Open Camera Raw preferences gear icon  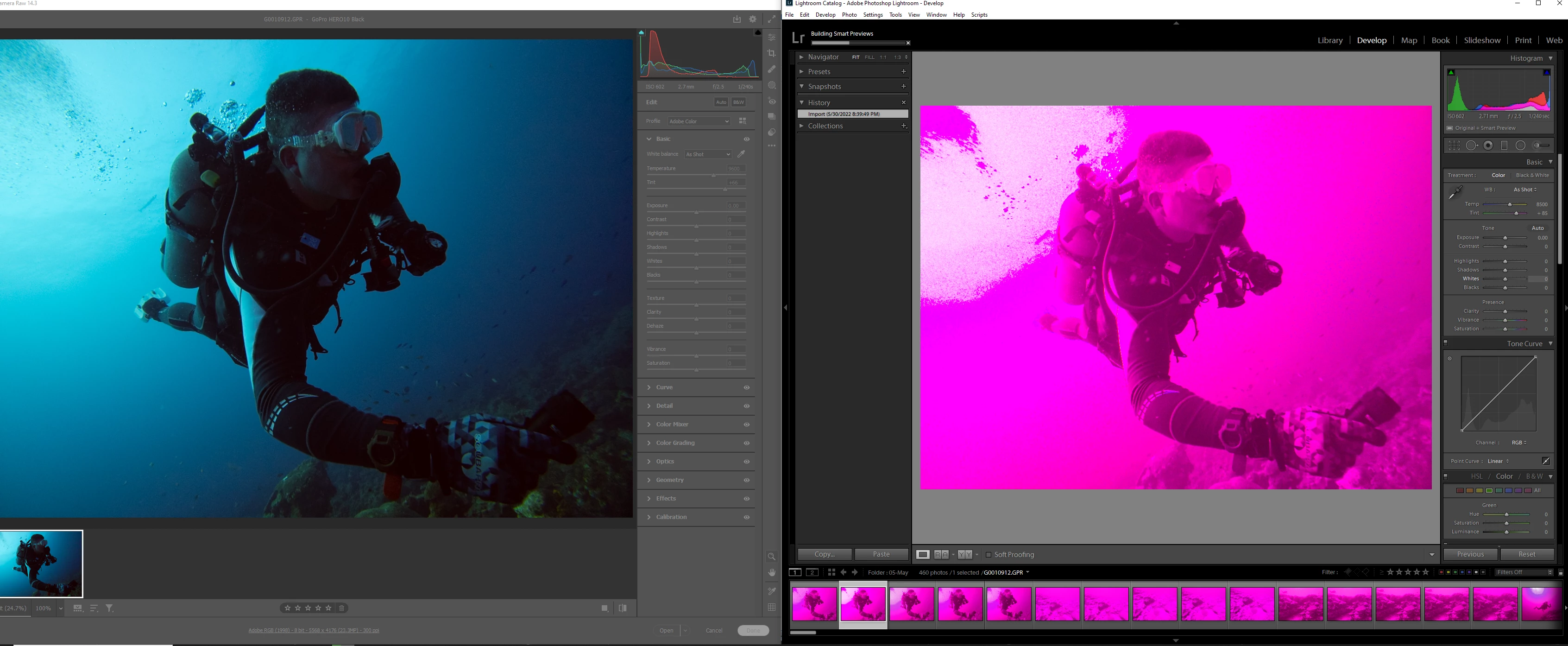click(753, 19)
